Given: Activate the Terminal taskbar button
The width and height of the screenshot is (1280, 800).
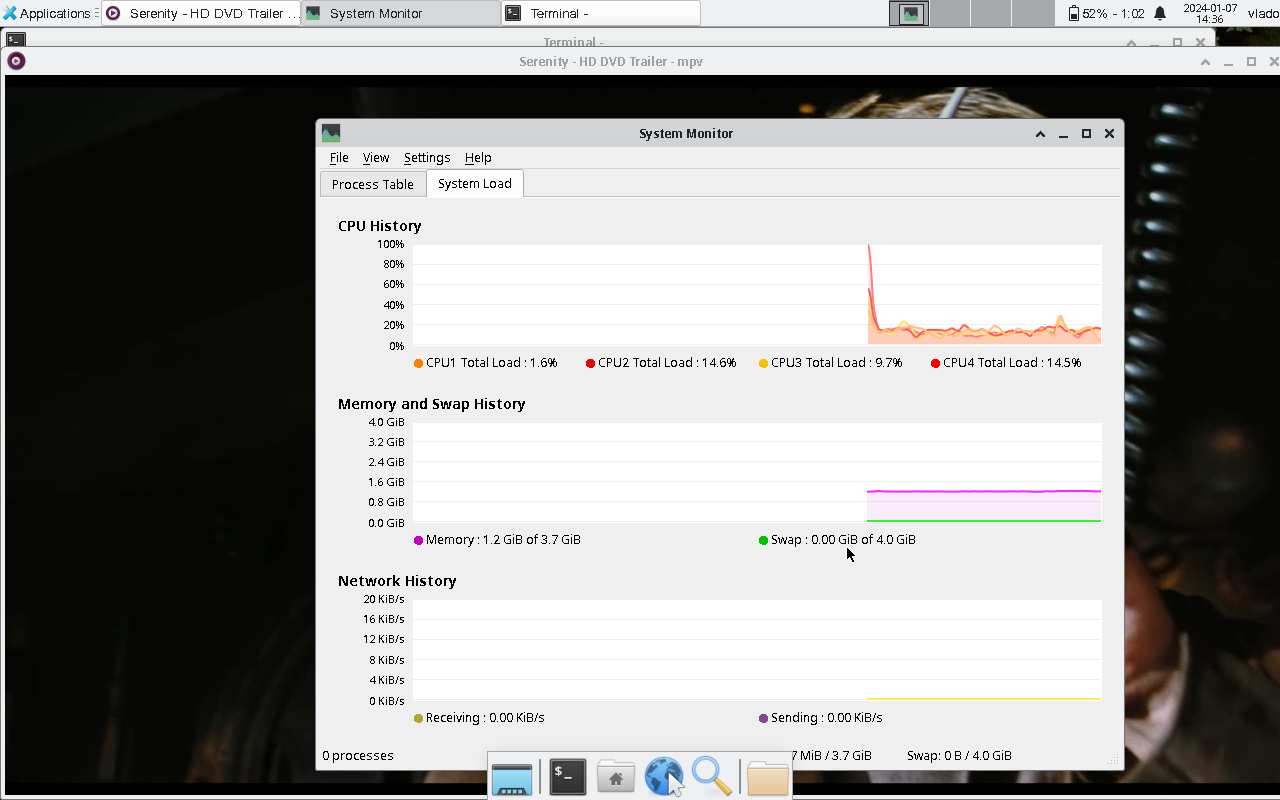Looking at the screenshot, I should tap(600, 13).
